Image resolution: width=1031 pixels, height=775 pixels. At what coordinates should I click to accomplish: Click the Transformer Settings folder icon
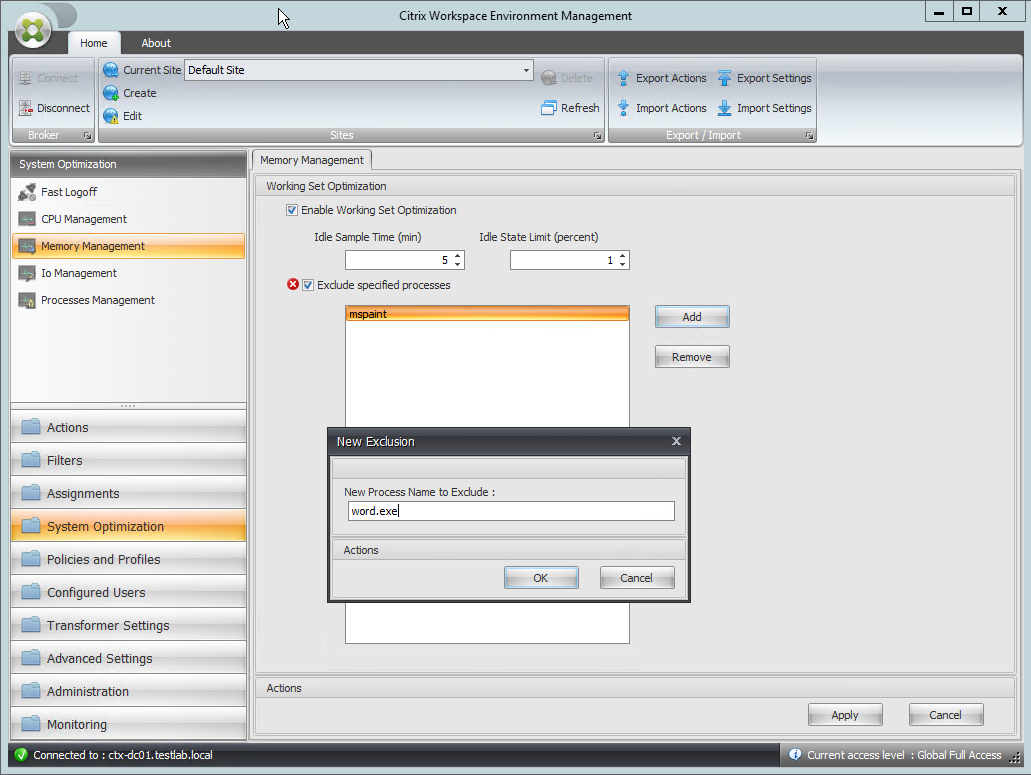pos(31,625)
